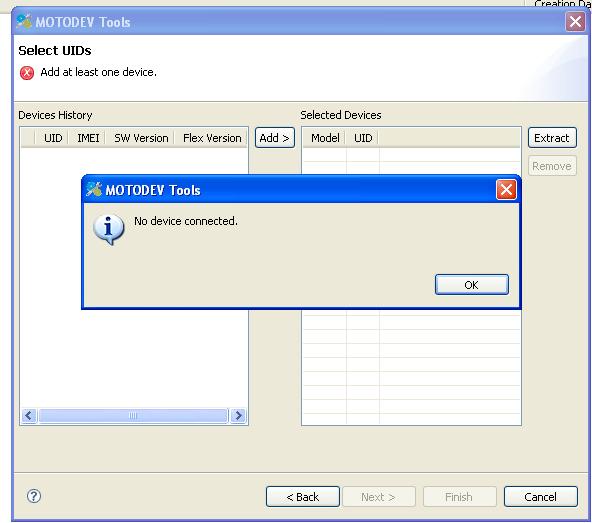
Task: Click the disabled Remove button
Action: tap(552, 166)
